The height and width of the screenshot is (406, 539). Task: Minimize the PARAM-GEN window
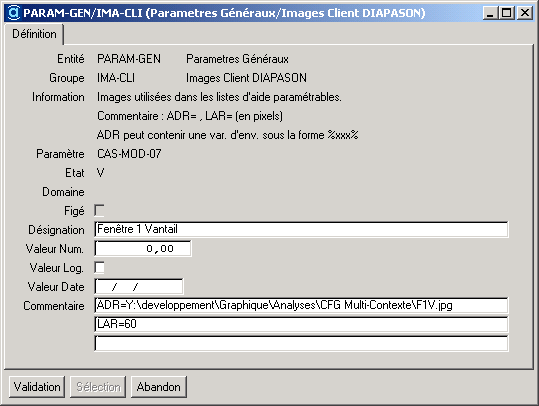[490, 13]
